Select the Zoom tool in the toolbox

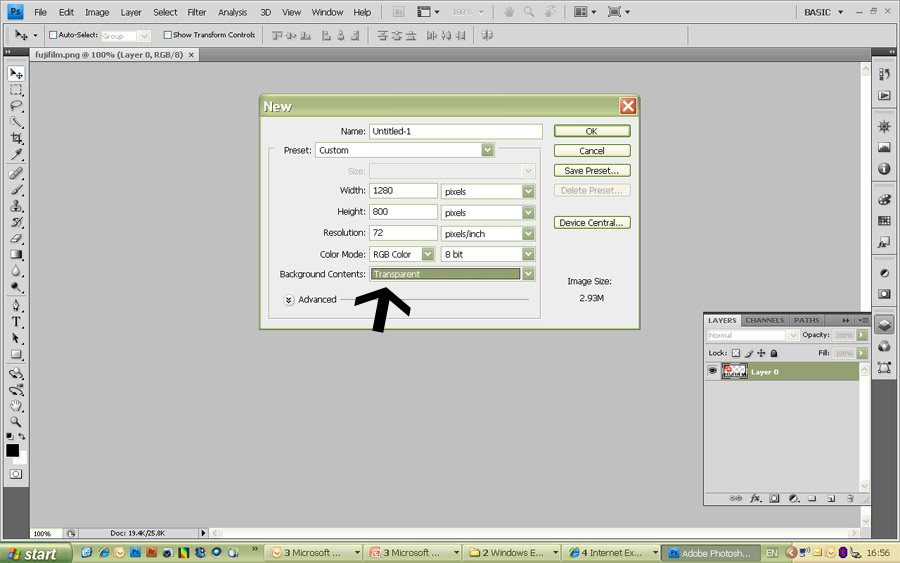(16, 422)
